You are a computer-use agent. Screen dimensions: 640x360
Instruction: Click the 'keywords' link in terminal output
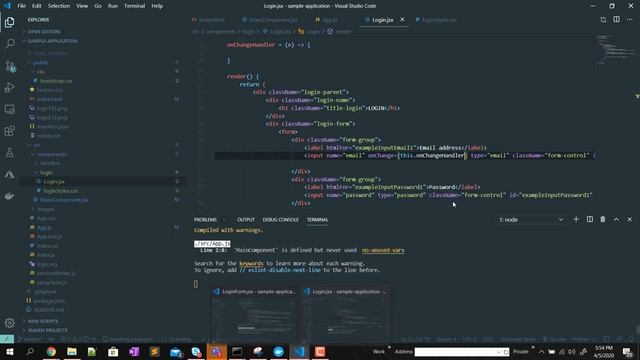pyautogui.click(x=251, y=264)
